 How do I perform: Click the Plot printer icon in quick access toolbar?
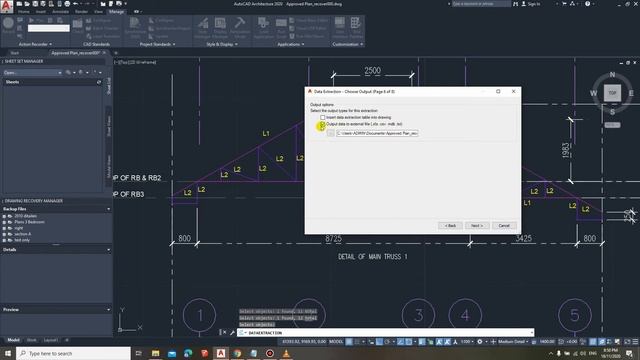pyautogui.click(x=67, y=4)
